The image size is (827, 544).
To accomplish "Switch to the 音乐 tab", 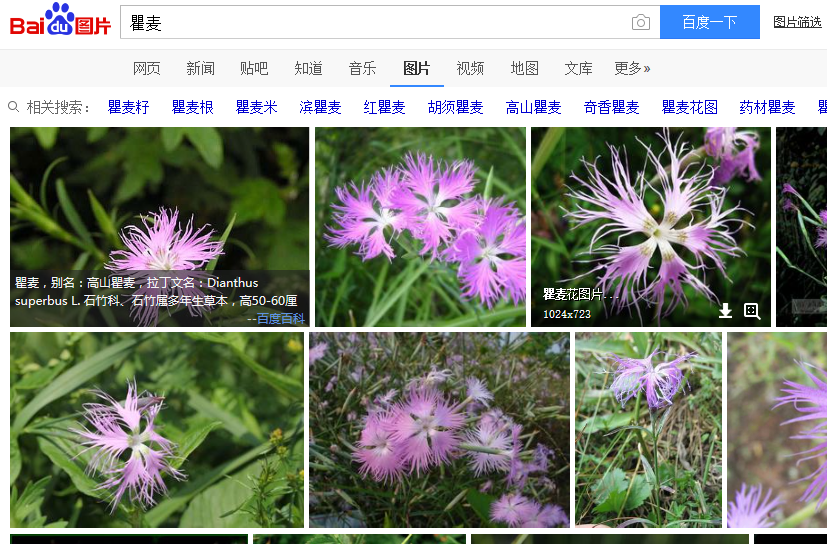I will [x=362, y=68].
